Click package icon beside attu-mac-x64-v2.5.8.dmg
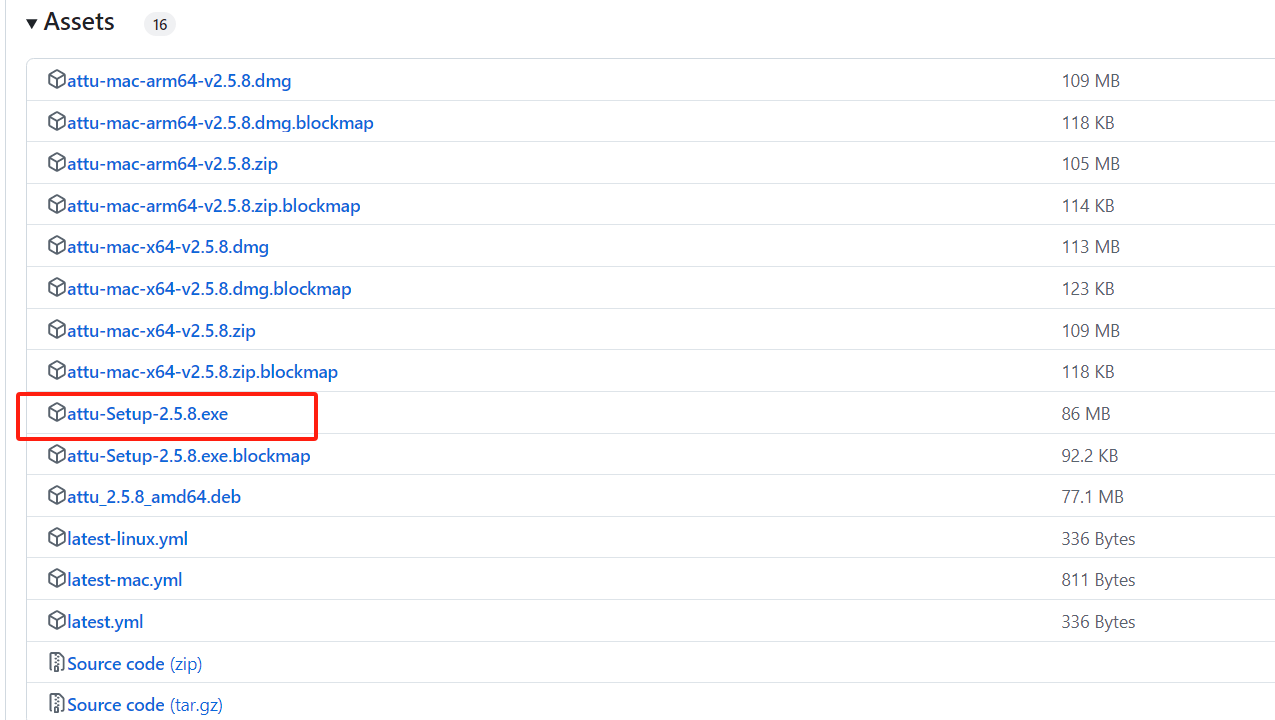The height and width of the screenshot is (720, 1275). [57, 246]
